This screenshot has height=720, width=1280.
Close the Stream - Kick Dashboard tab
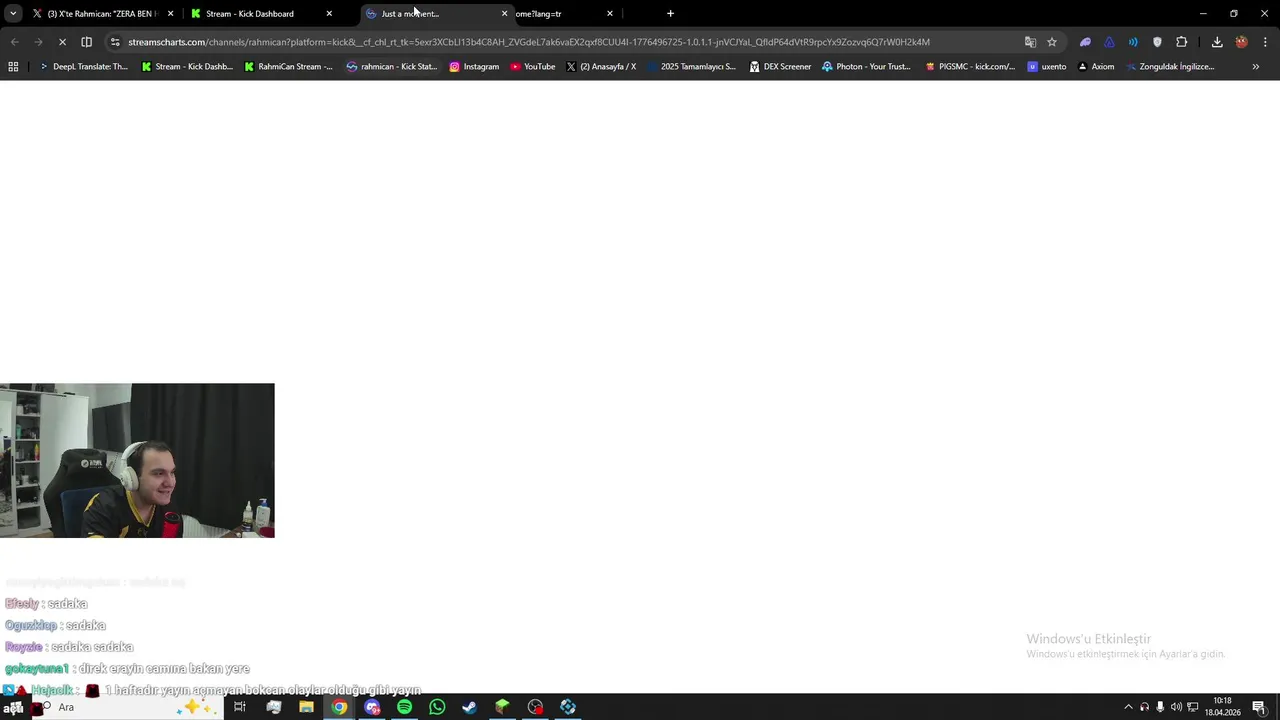[329, 14]
